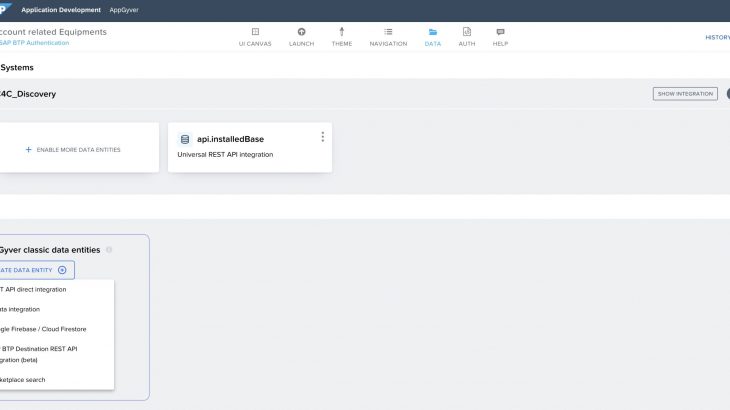Open the UI Canvas tab
Viewport: 730px width, 410px height.
click(255, 37)
